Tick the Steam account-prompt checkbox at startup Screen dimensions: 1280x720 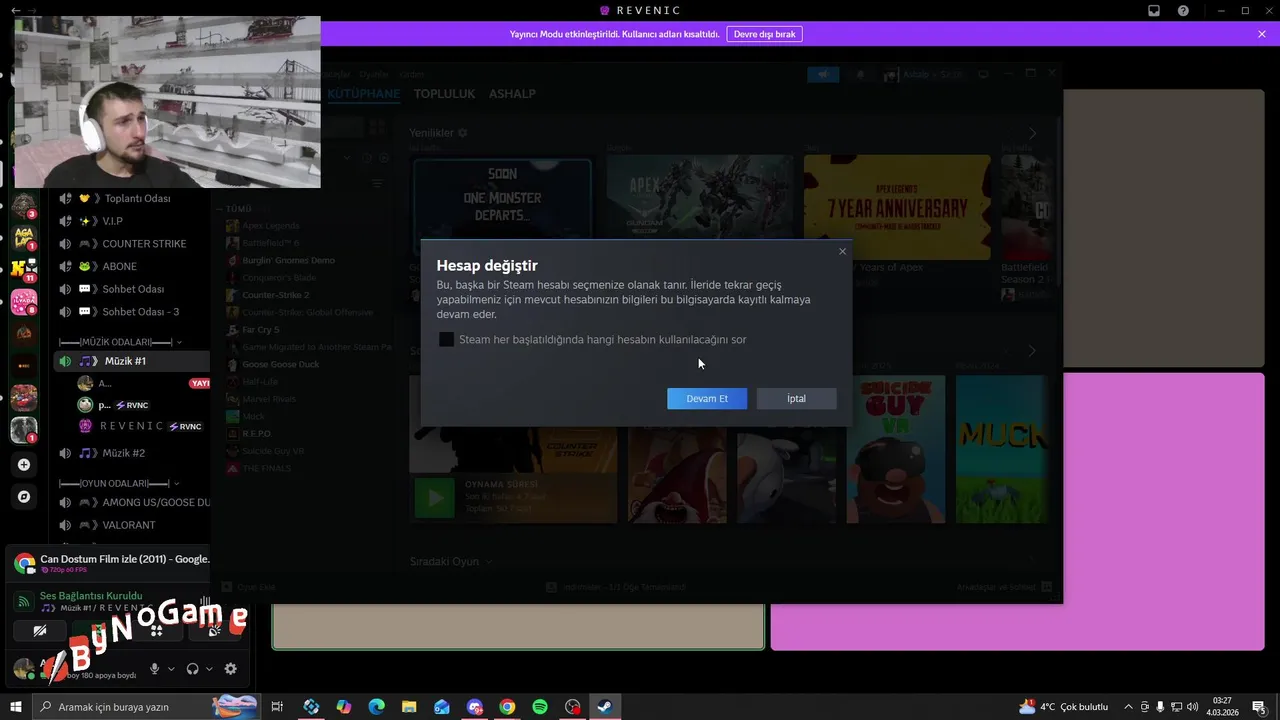[x=446, y=340]
